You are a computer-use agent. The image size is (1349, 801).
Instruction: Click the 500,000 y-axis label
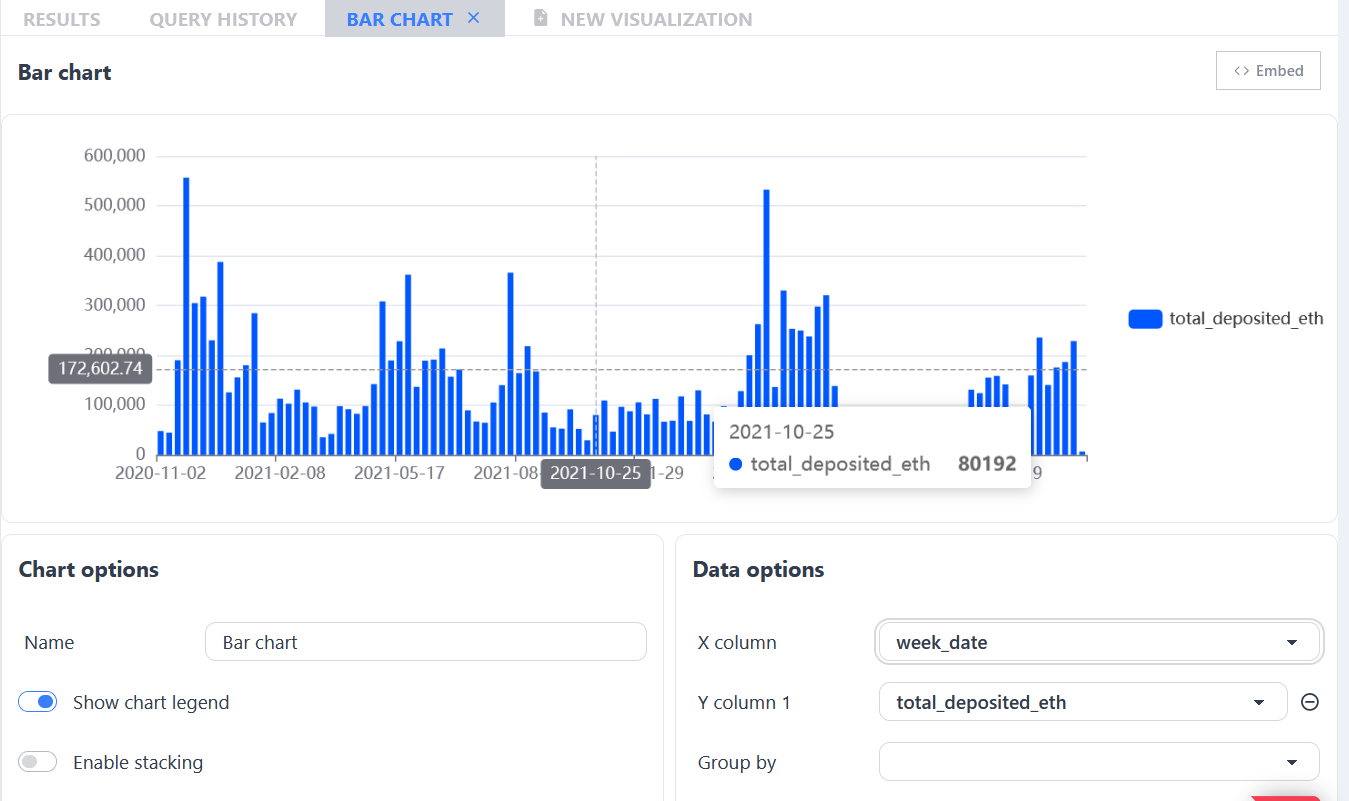(114, 205)
